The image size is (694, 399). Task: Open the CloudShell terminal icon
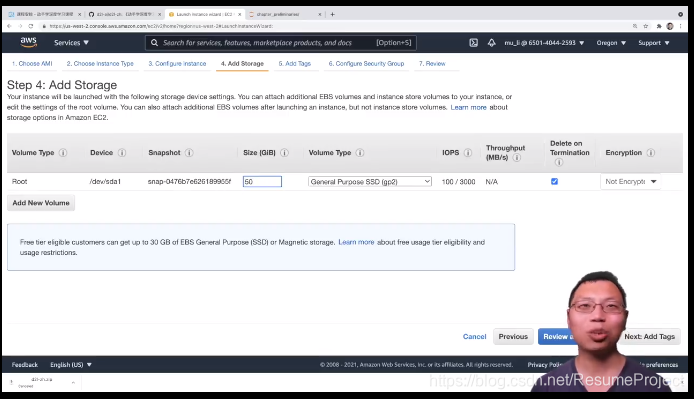point(473,43)
